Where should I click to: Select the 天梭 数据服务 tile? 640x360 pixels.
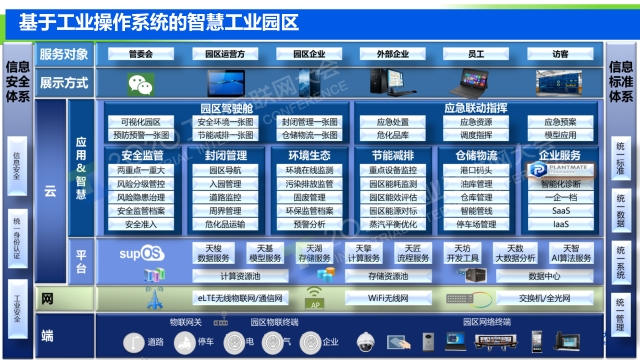(x=213, y=253)
